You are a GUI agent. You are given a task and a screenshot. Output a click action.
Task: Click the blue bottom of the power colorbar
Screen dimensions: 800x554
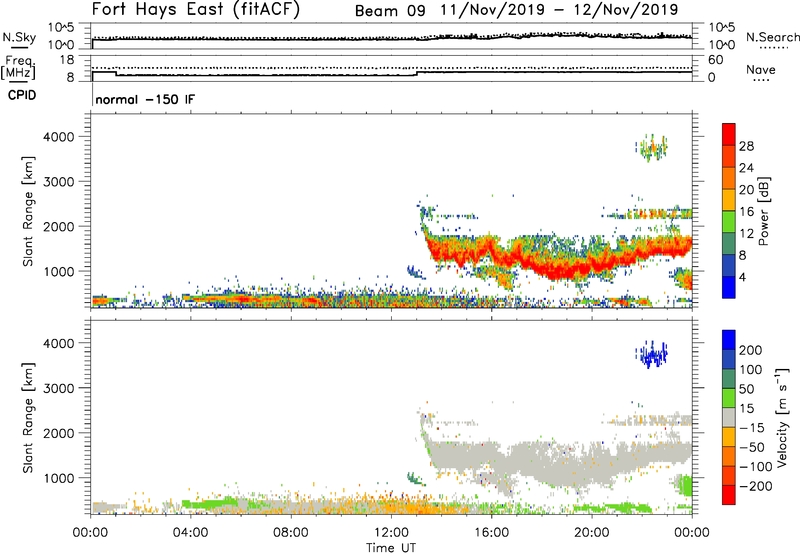[x=729, y=287]
